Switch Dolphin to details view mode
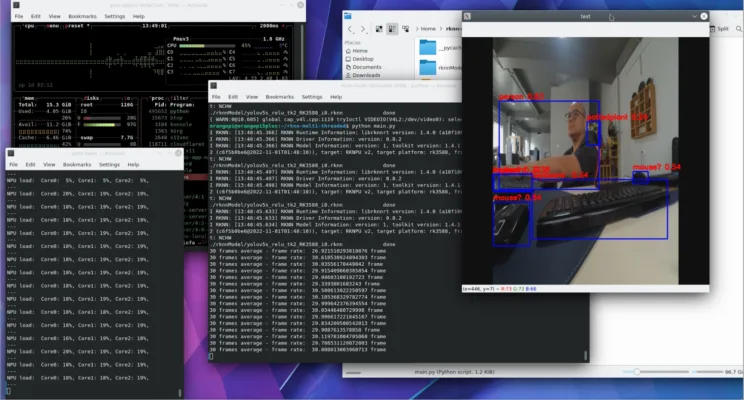This screenshot has height=400, width=744. coord(405,29)
